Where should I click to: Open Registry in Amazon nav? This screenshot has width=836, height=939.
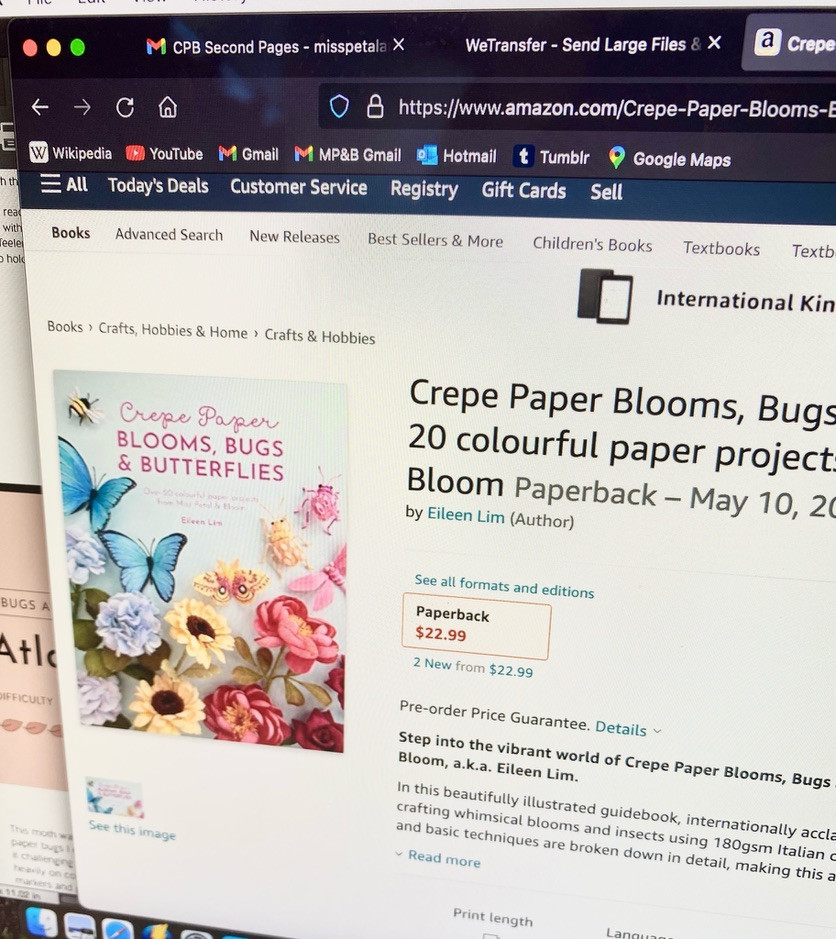coord(425,189)
